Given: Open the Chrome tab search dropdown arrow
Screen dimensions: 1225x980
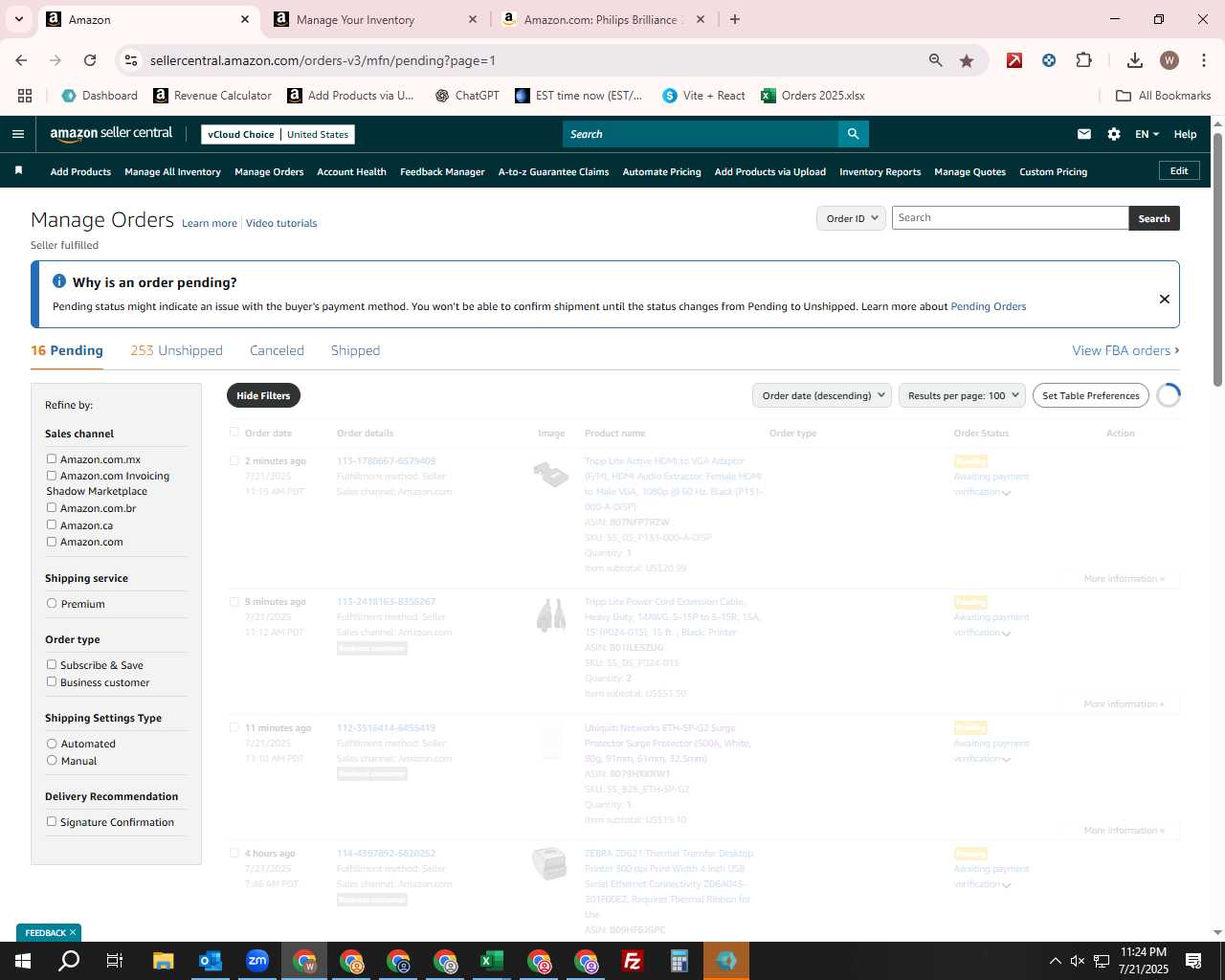Looking at the screenshot, I should click(18, 19).
